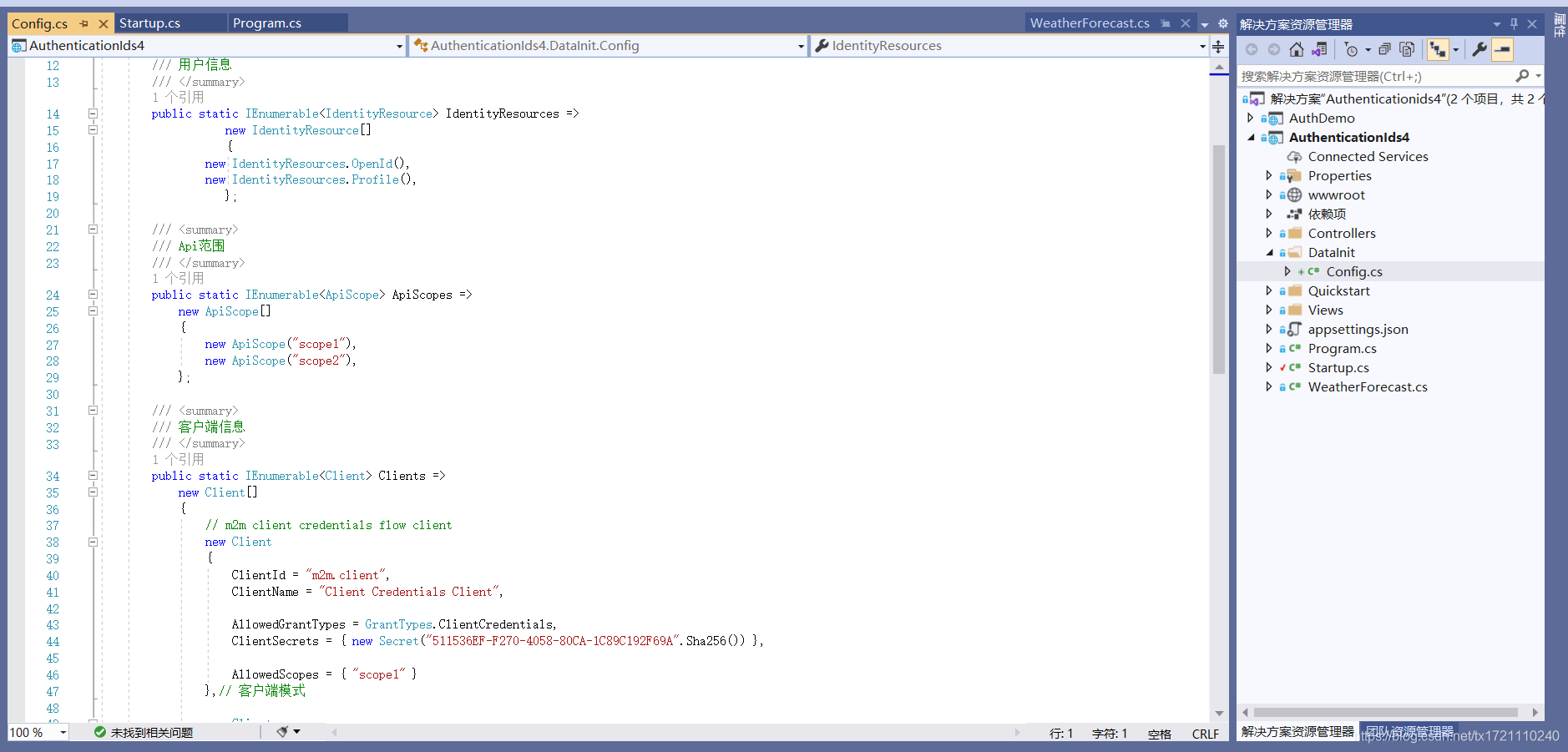Open the active files list dropdown
The height and width of the screenshot is (752, 1568).
[x=1205, y=24]
